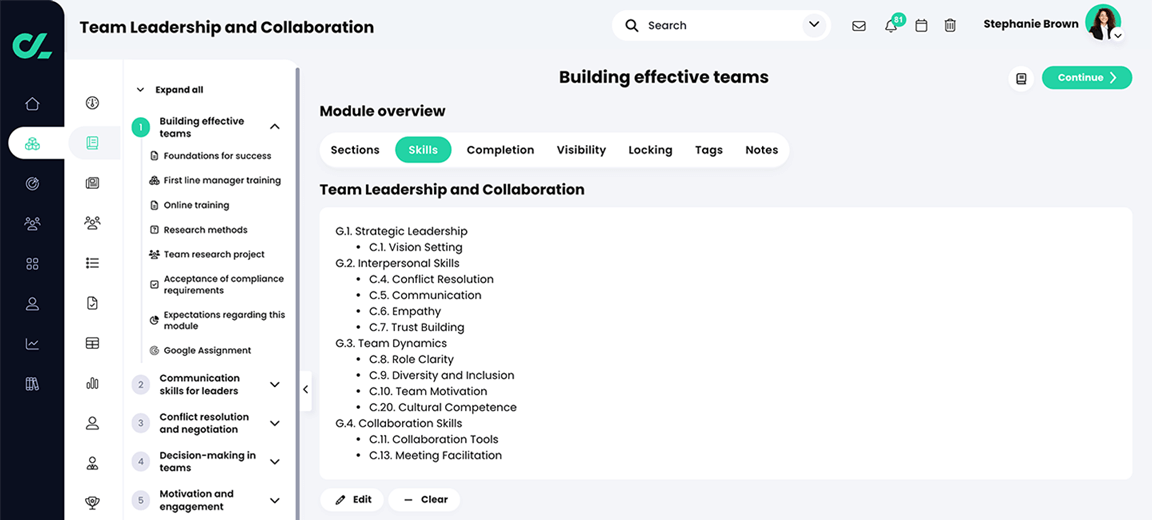Open the Home icon in dark sidebar
1152x520 pixels.
pos(32,104)
